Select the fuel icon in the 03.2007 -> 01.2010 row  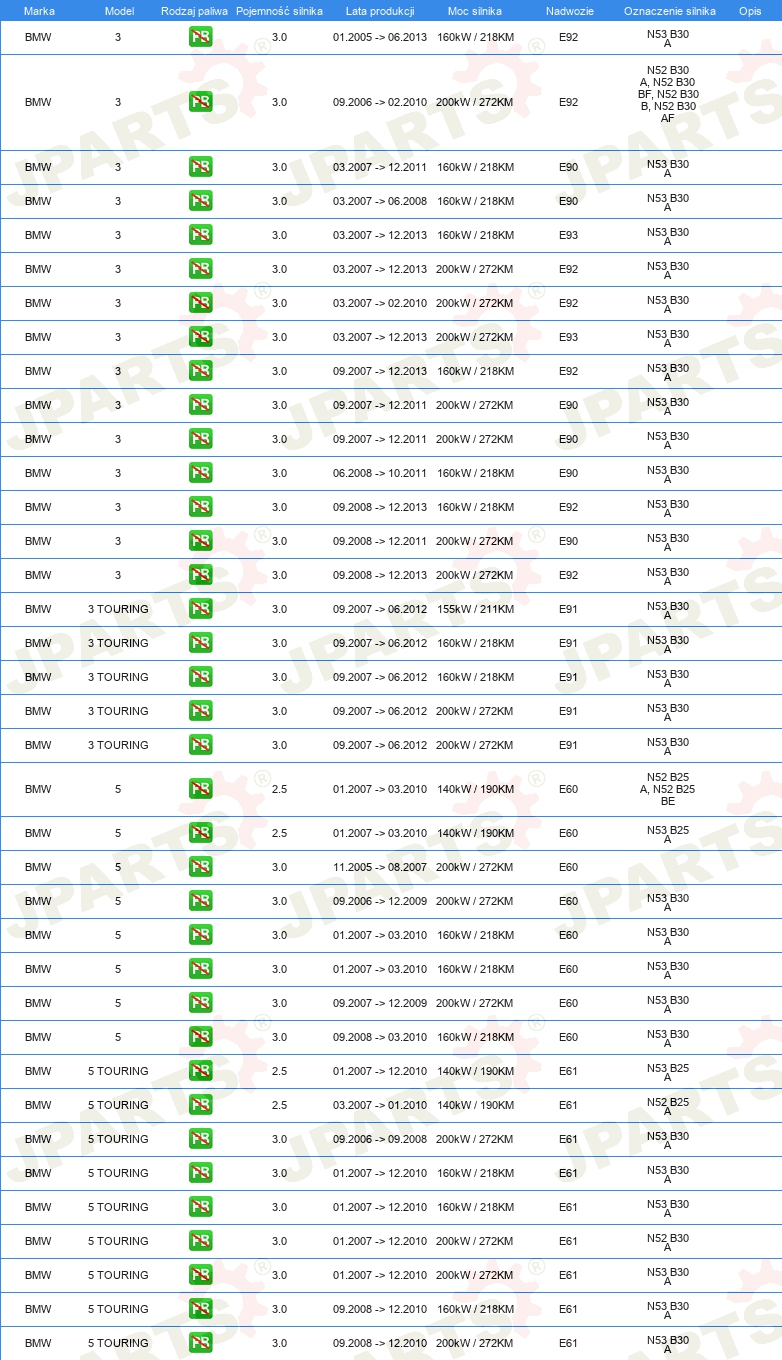(200, 1105)
